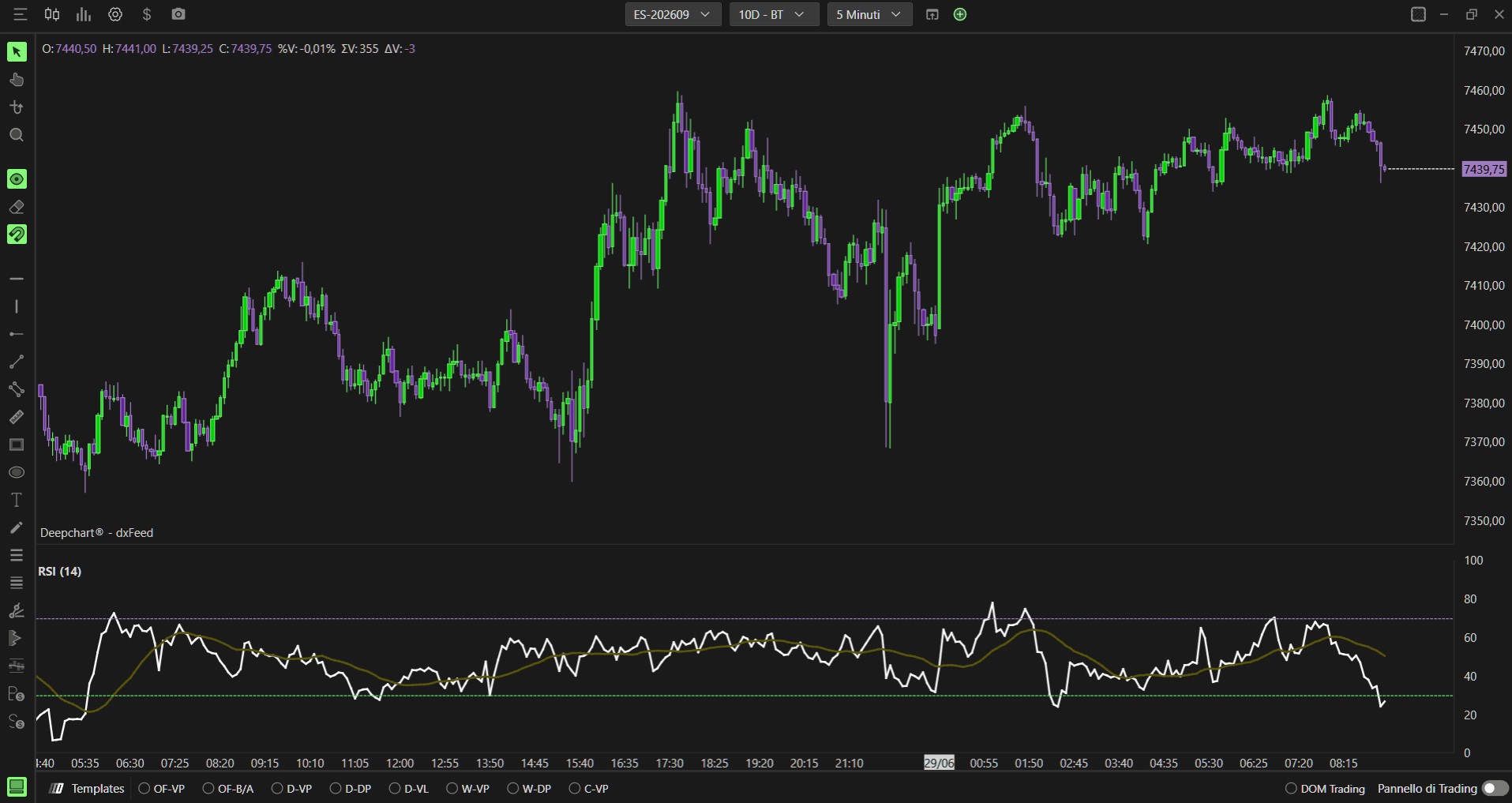Open the Templates button
This screenshot has height=803, width=1512.
point(87,788)
